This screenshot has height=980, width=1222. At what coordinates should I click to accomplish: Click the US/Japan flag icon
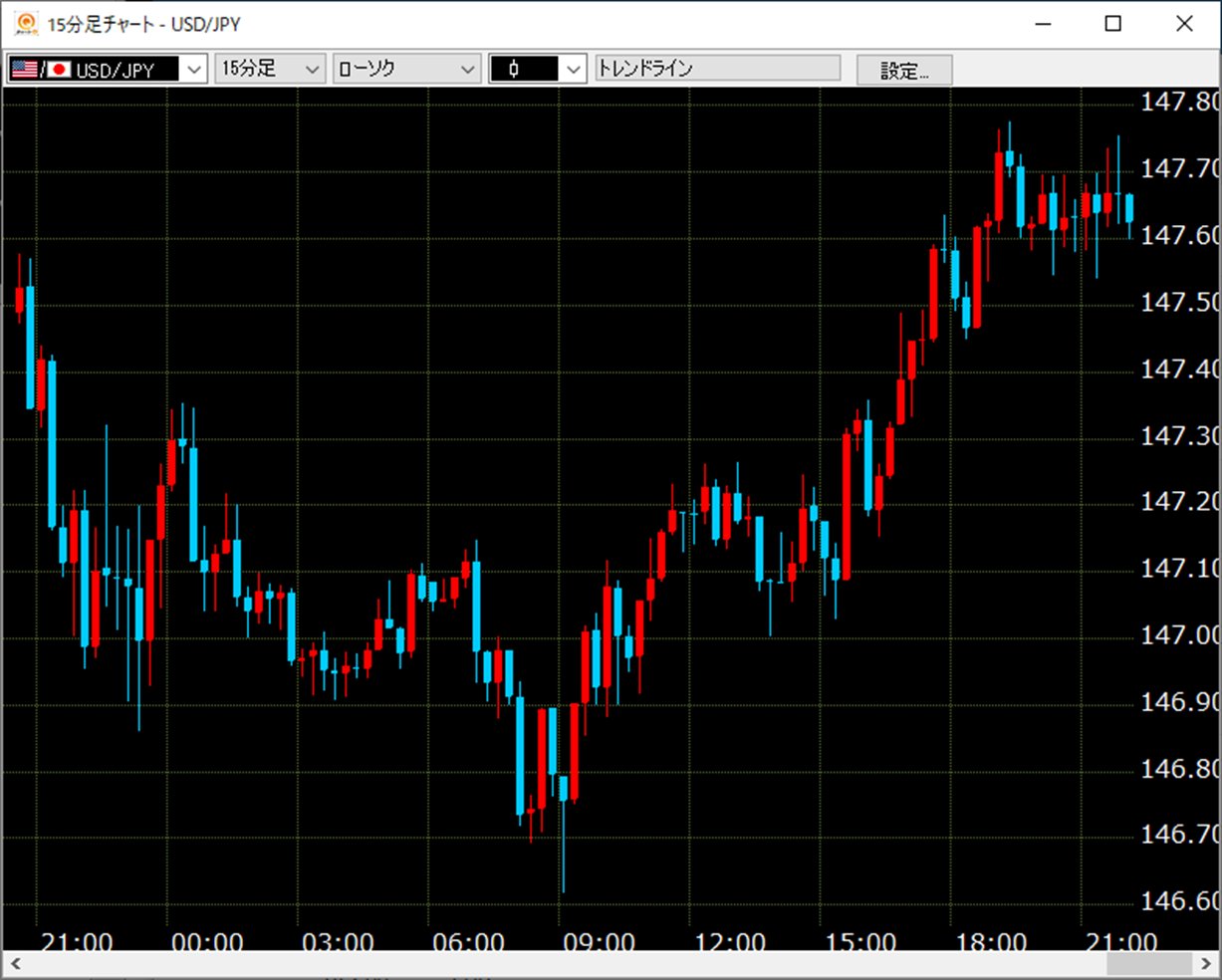click(x=41, y=69)
